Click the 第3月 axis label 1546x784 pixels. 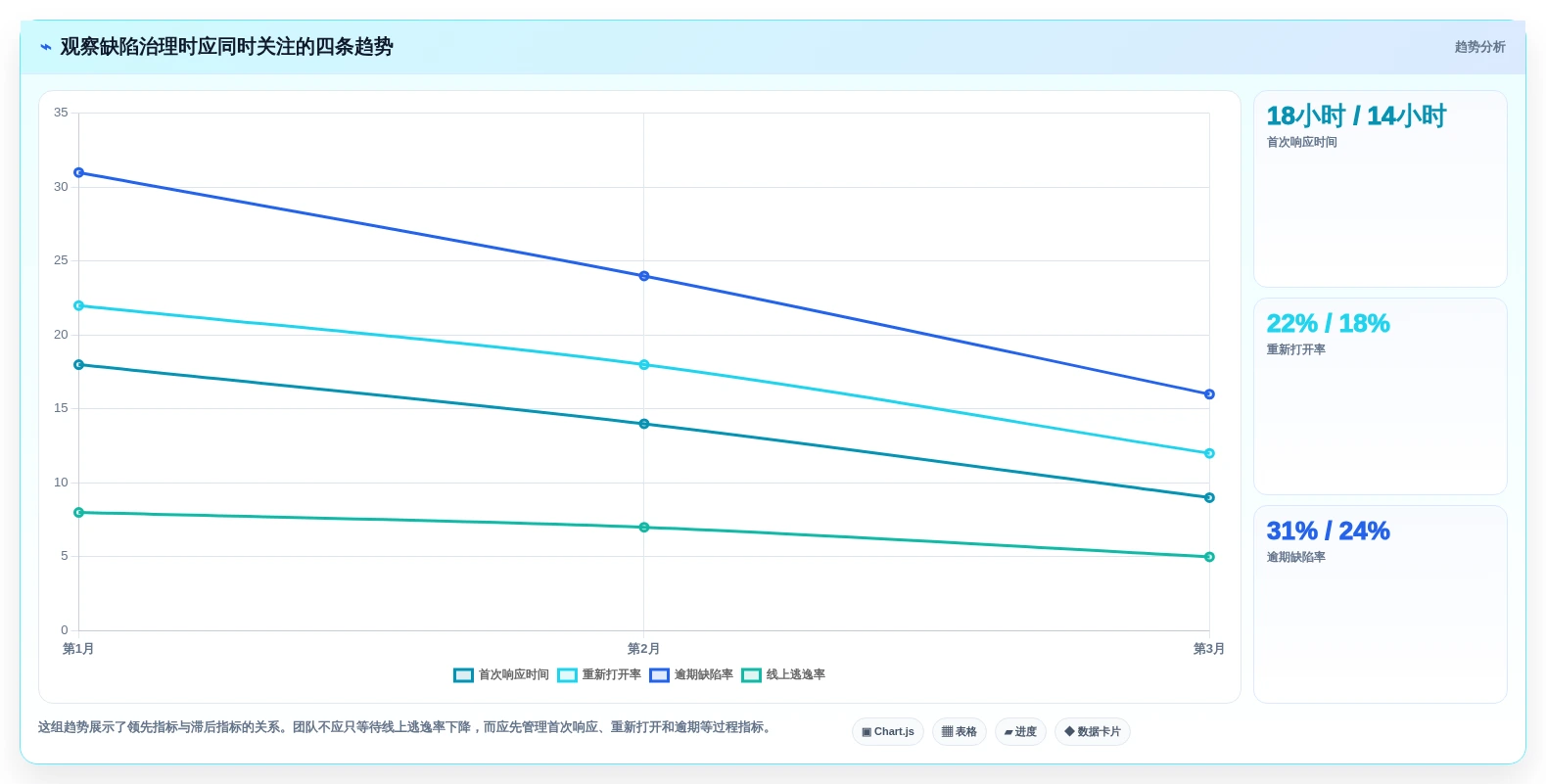tap(1209, 649)
